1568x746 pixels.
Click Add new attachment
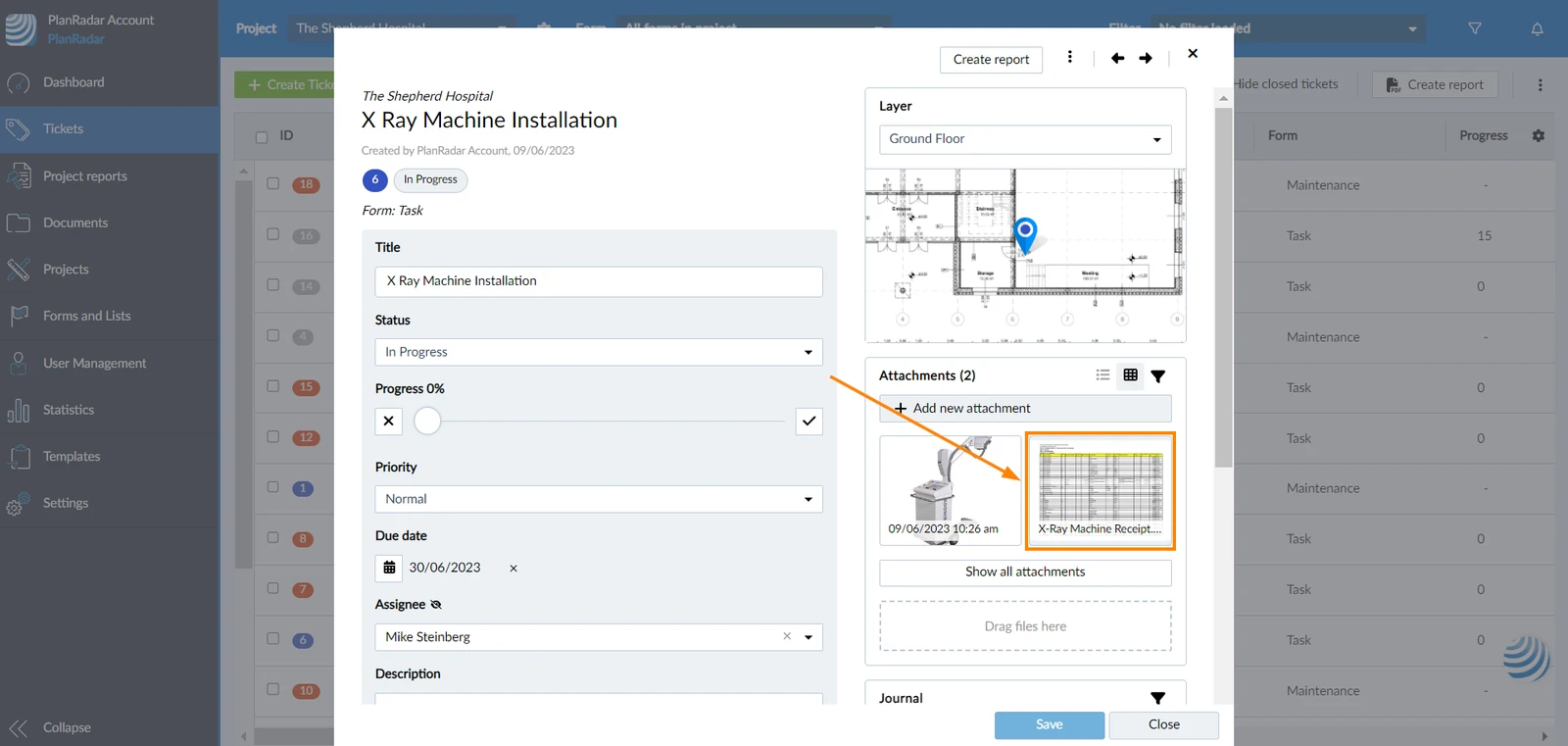1025,409
